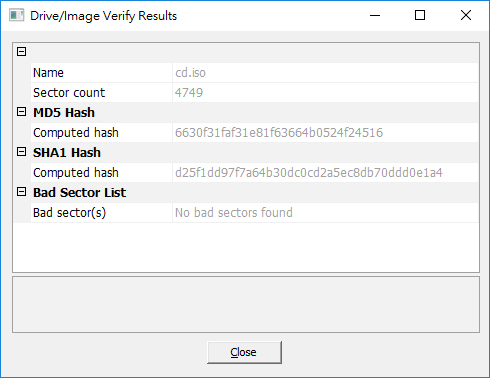The height and width of the screenshot is (378, 490).
Task: Select the Bad sector(s) row label
Action: tap(69, 213)
